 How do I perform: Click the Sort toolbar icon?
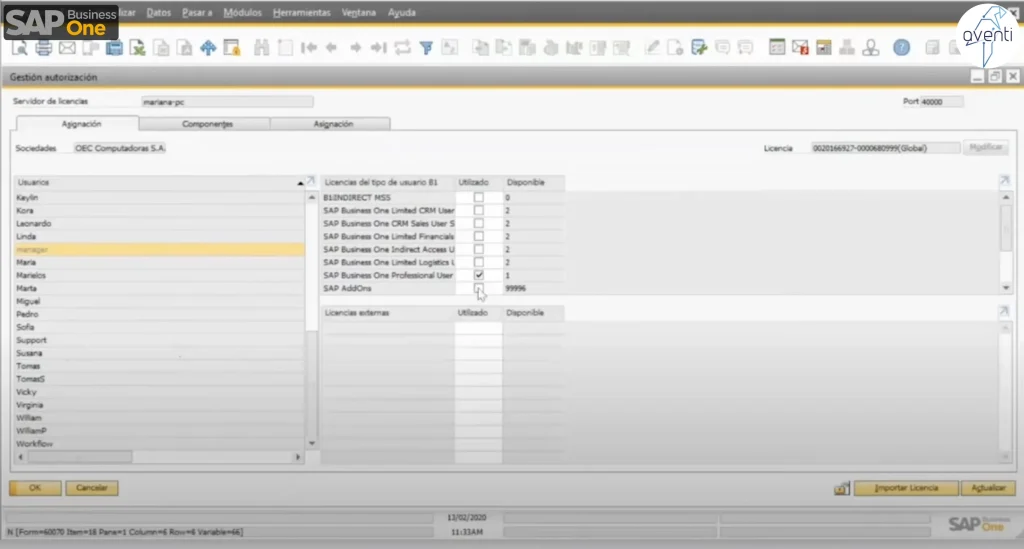[450, 48]
